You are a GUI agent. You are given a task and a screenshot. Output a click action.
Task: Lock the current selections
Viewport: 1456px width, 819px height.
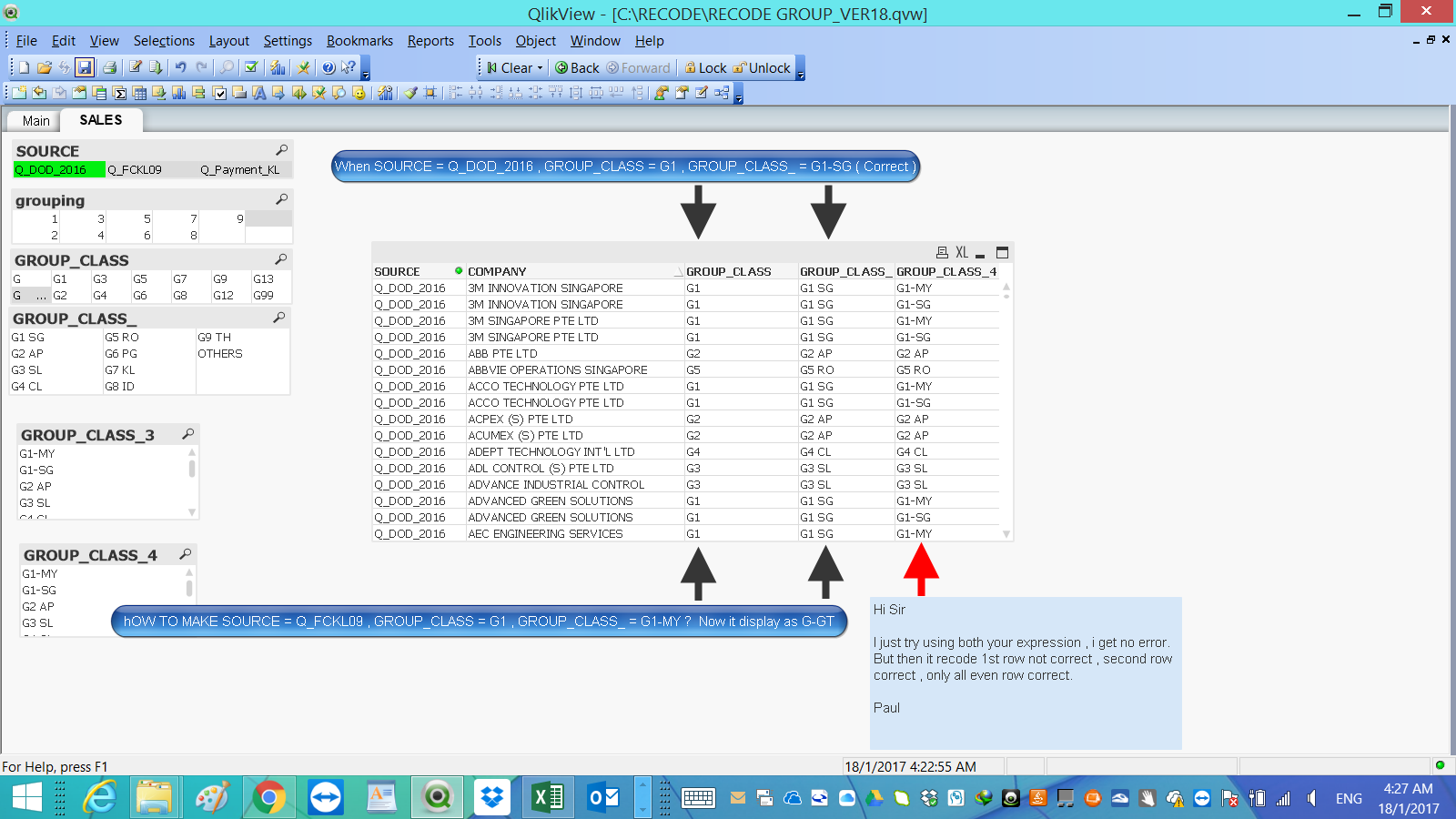pos(706,67)
